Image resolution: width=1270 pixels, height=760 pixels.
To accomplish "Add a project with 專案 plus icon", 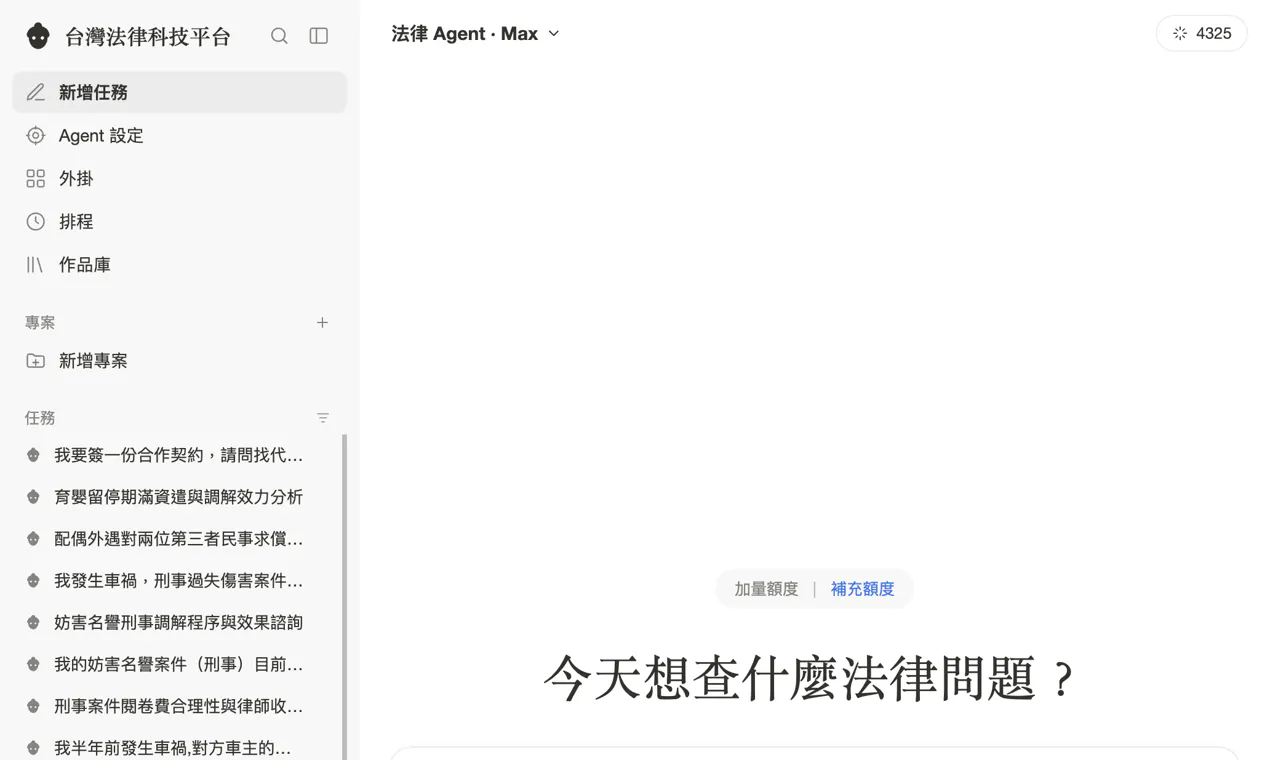I will pos(322,322).
